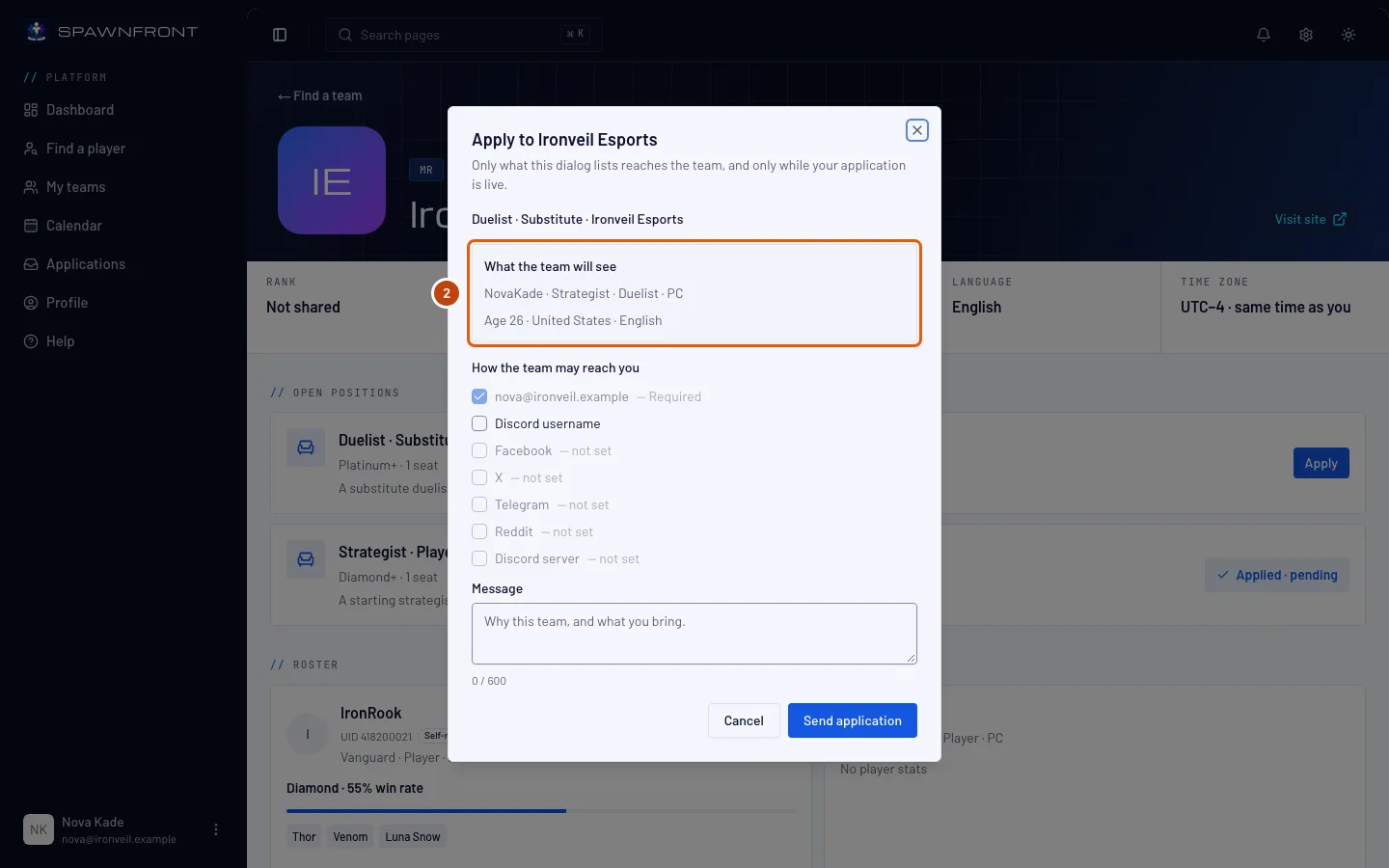This screenshot has width=1389, height=868.
Task: Open the settings gear icon
Action: click(x=1306, y=35)
